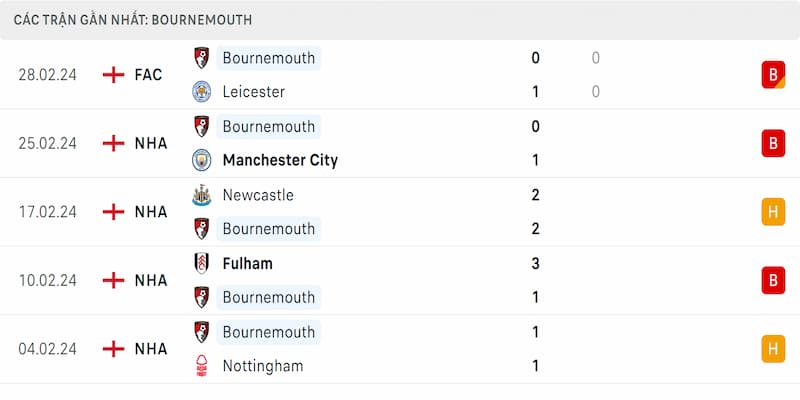This screenshot has width=800, height=400.
Task: Click Bournemouth crest in the FAC match
Action: [x=202, y=58]
